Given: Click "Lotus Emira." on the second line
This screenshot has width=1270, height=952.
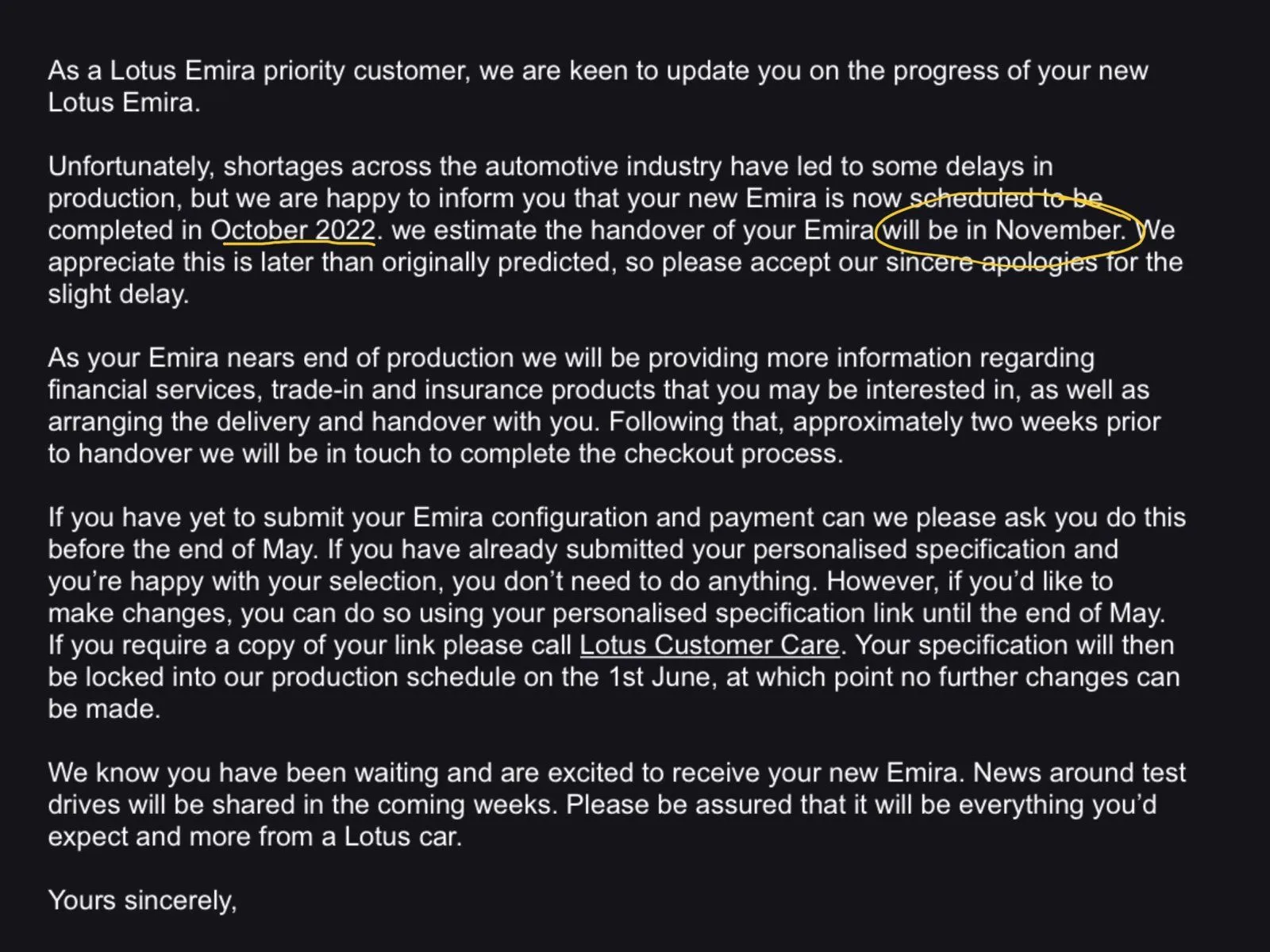Looking at the screenshot, I should 124,102.
